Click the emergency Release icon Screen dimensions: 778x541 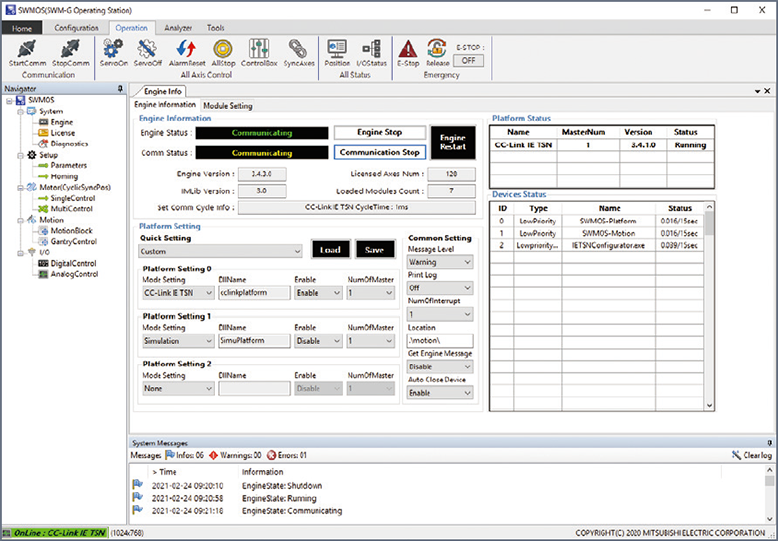click(x=437, y=53)
